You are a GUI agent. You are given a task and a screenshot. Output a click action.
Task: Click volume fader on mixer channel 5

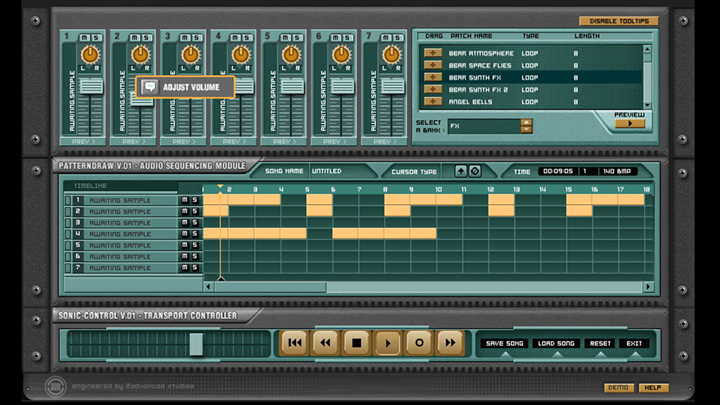[x=292, y=86]
